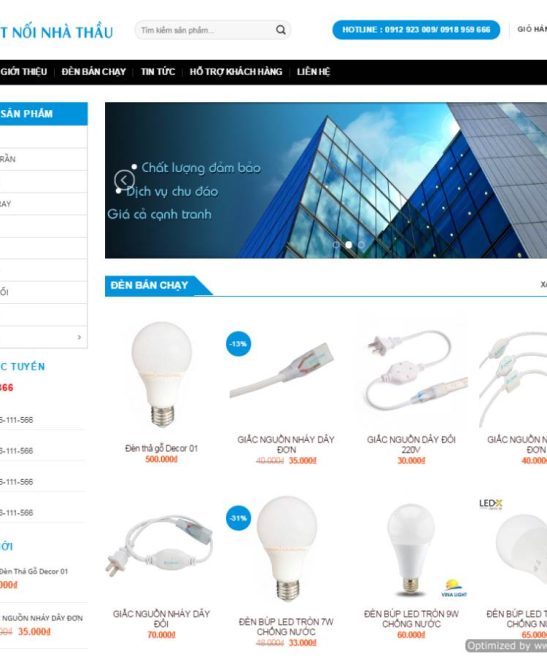Click the search magnifier icon
The width and height of the screenshot is (547, 656).
pos(281,30)
